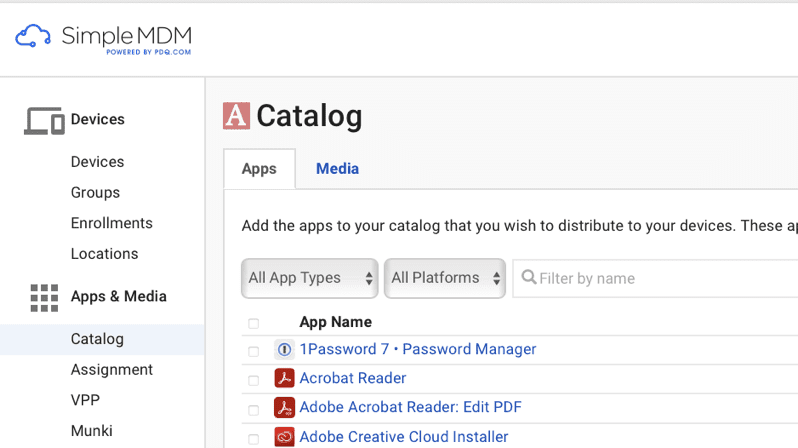798x448 pixels.
Task: Select the Acrobat Reader row checkbox
Action: [253, 380]
